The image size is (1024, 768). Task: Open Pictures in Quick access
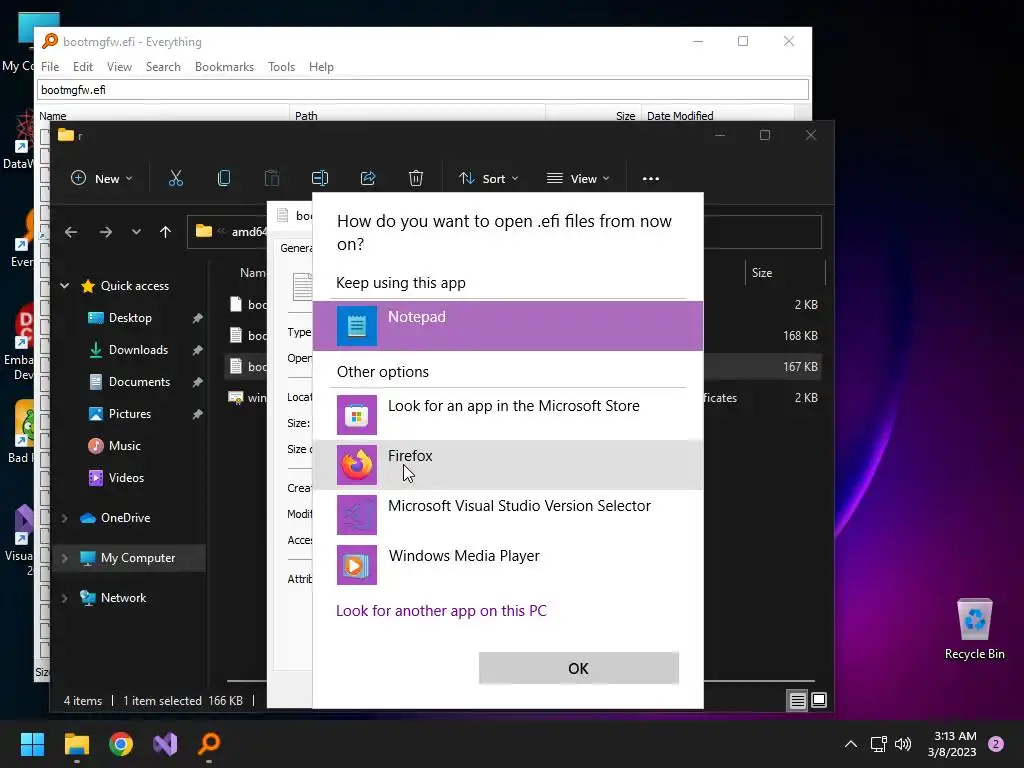[130, 413]
